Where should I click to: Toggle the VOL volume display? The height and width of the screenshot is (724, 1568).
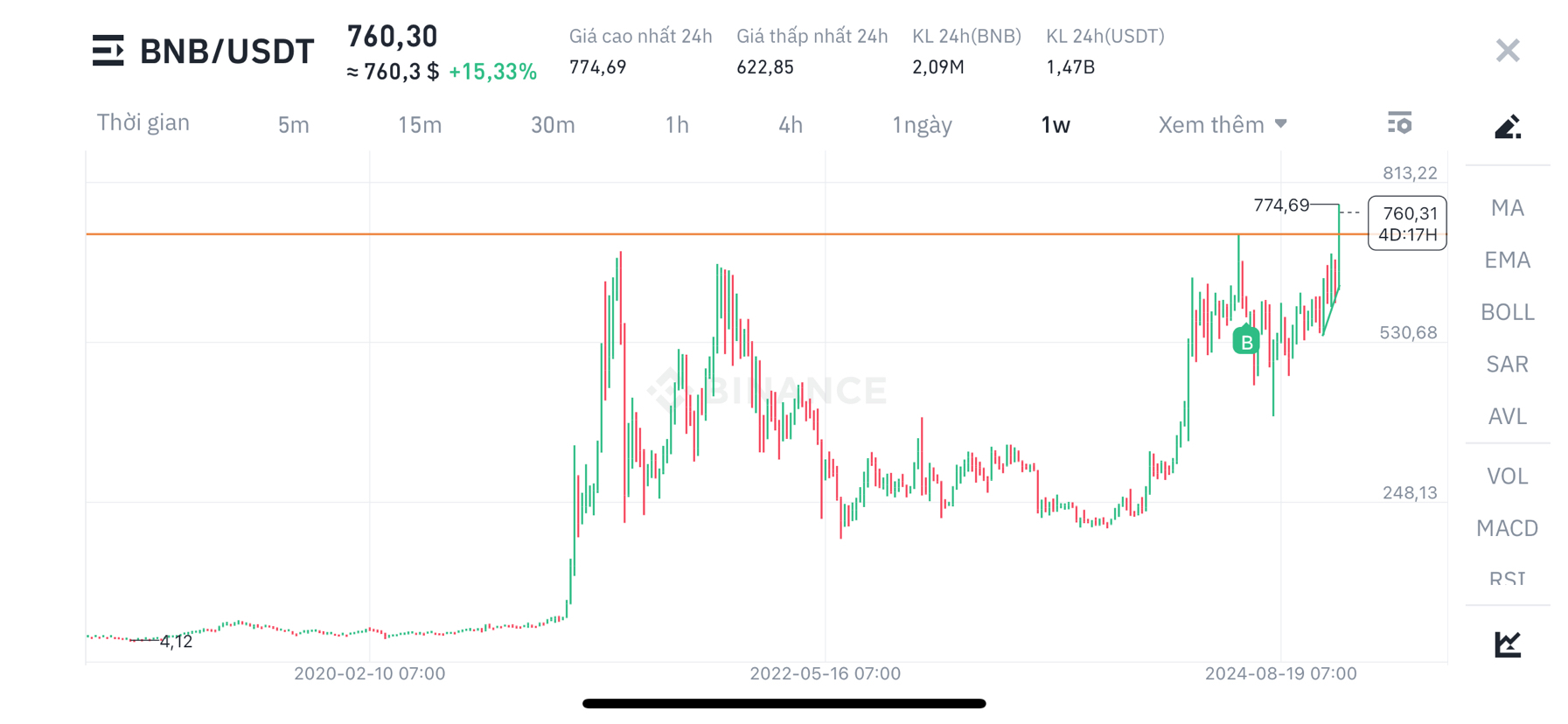pos(1506,476)
